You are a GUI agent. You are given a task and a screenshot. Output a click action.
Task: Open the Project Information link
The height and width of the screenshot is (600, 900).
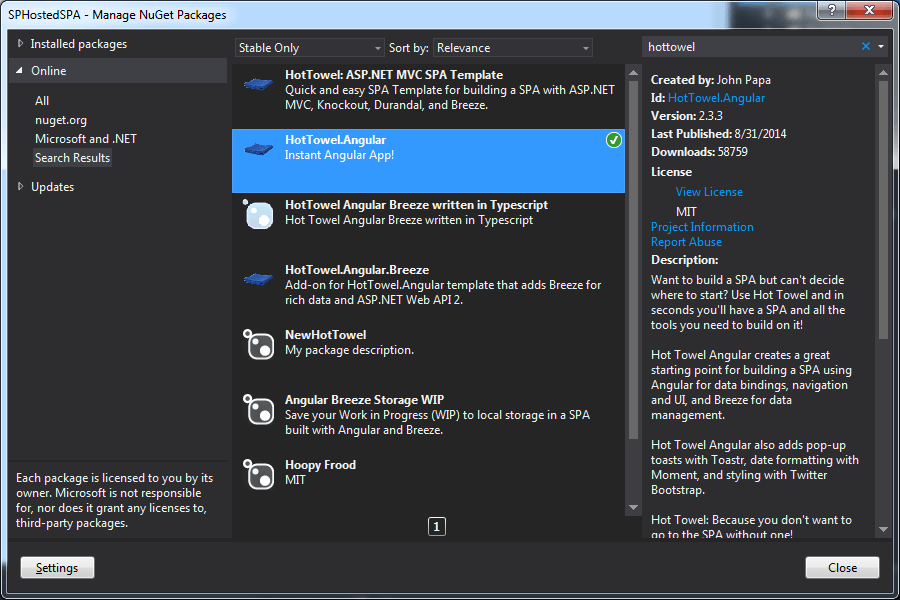[x=702, y=227]
